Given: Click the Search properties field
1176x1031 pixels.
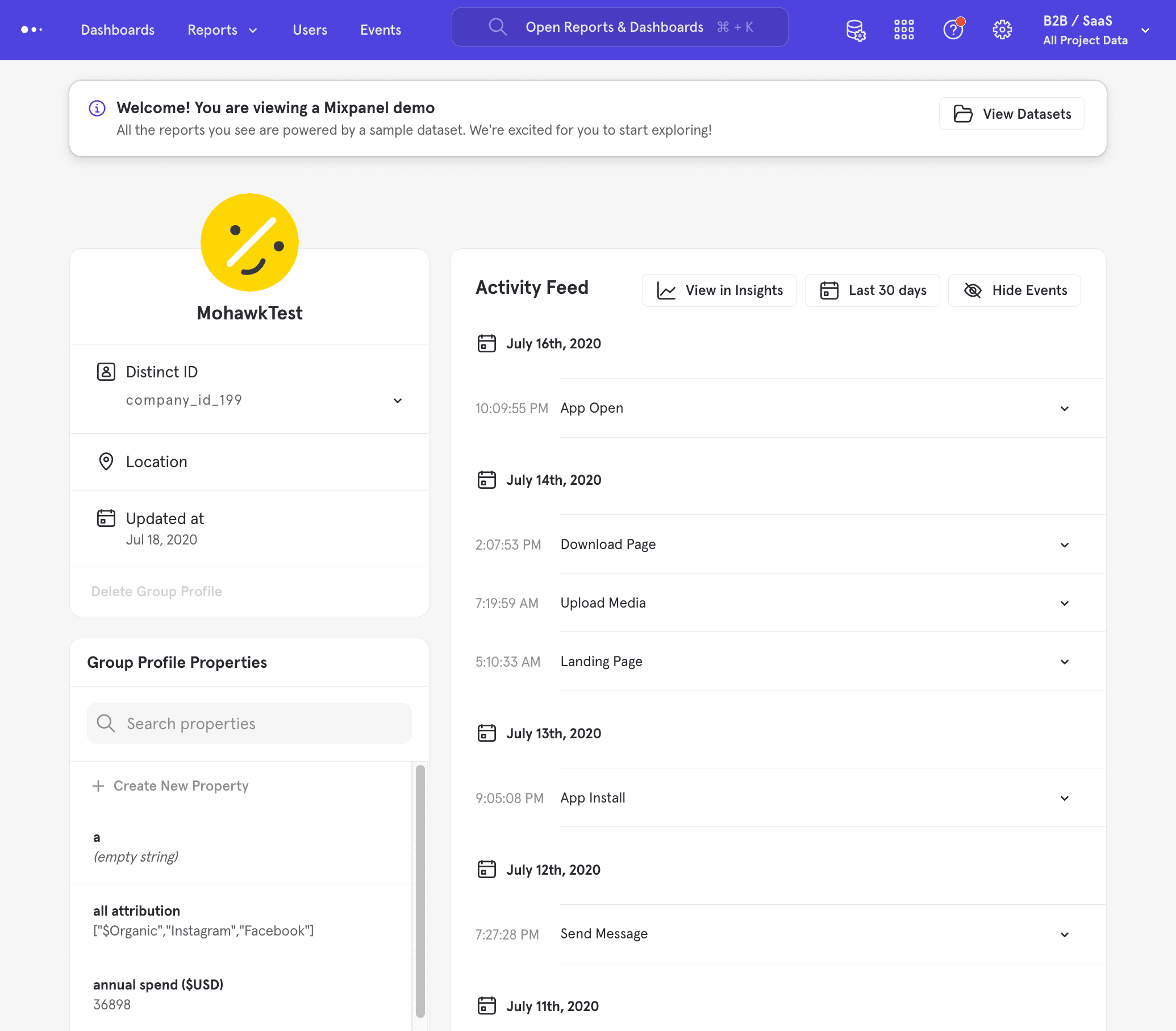Looking at the screenshot, I should (x=249, y=723).
